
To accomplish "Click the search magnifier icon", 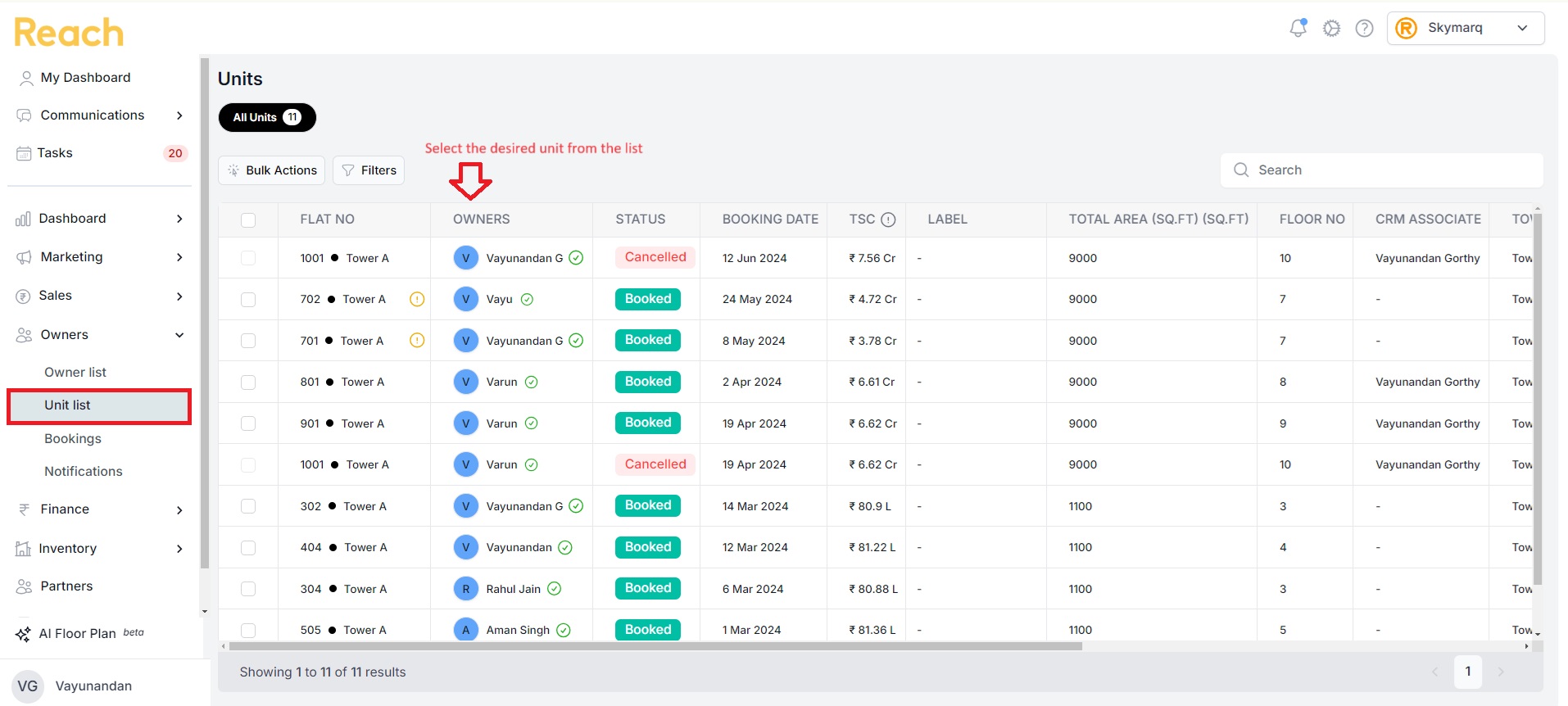I will [x=1241, y=170].
